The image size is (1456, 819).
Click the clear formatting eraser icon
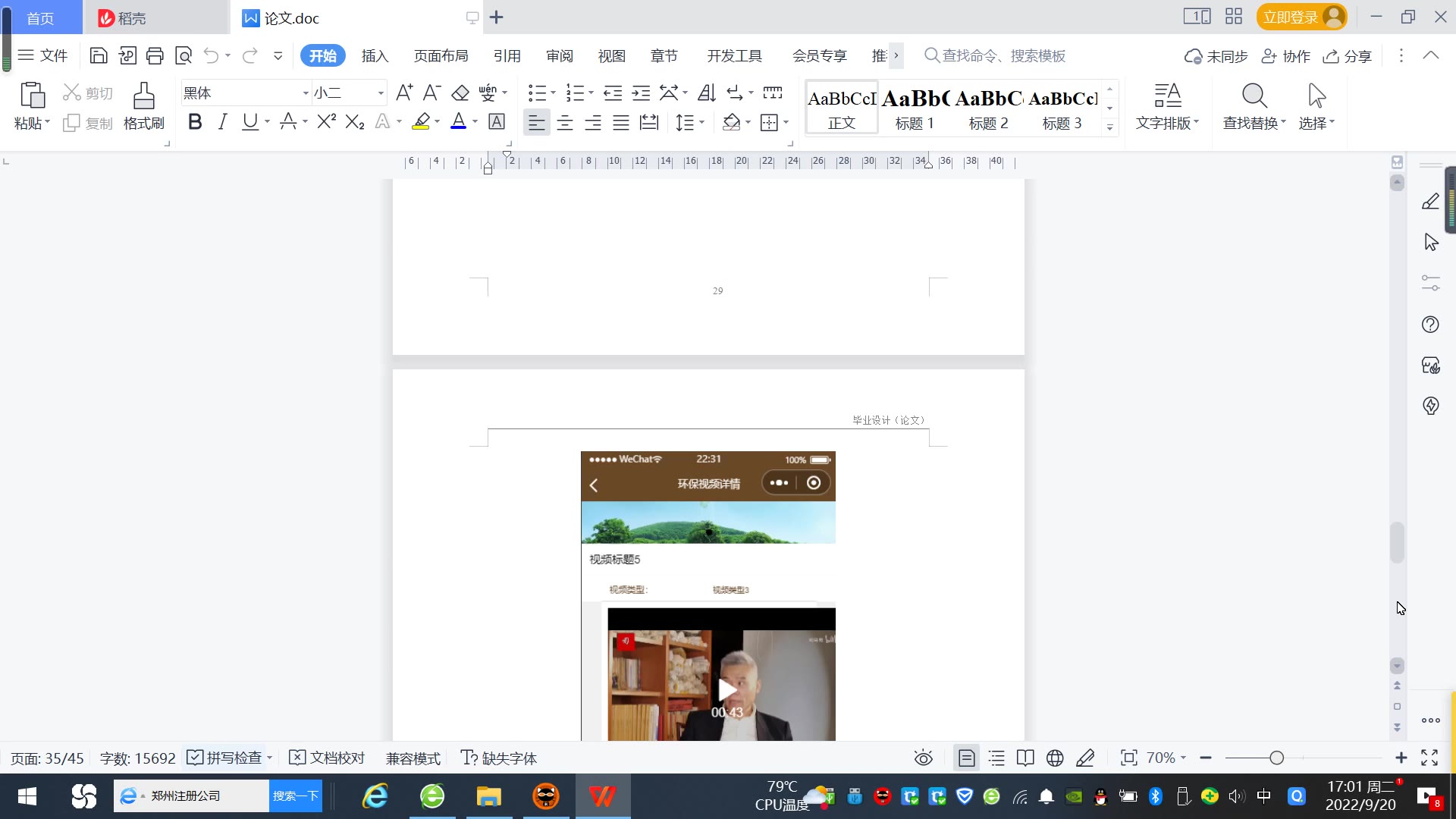click(x=460, y=93)
